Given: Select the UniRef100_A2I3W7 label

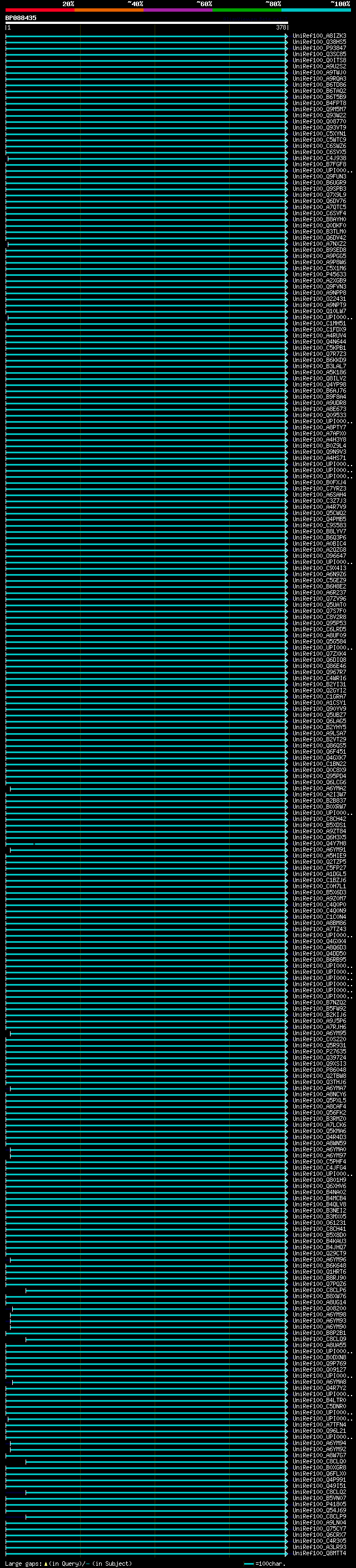Looking at the screenshot, I should pyautogui.click(x=319, y=794).
